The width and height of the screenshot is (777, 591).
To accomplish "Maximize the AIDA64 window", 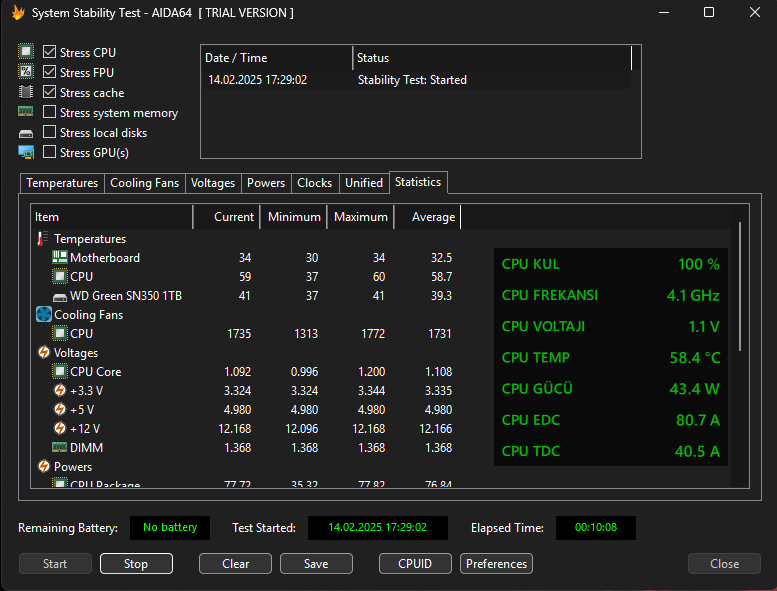I will tap(709, 12).
